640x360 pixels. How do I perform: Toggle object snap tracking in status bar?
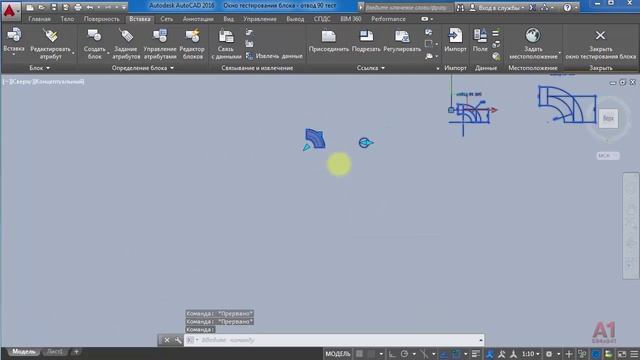[x=444, y=353]
